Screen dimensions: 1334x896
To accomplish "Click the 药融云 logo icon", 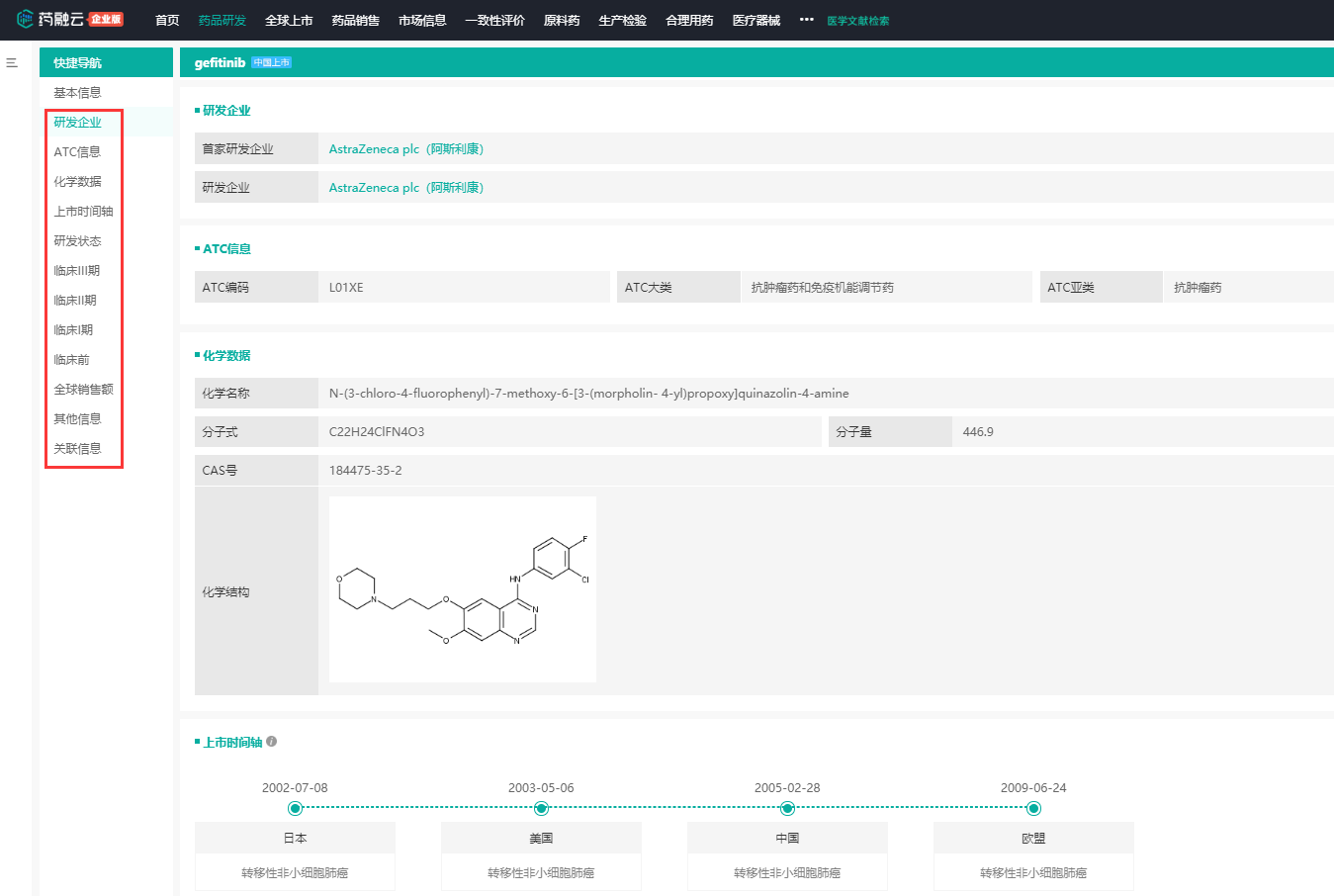I will point(25,19).
